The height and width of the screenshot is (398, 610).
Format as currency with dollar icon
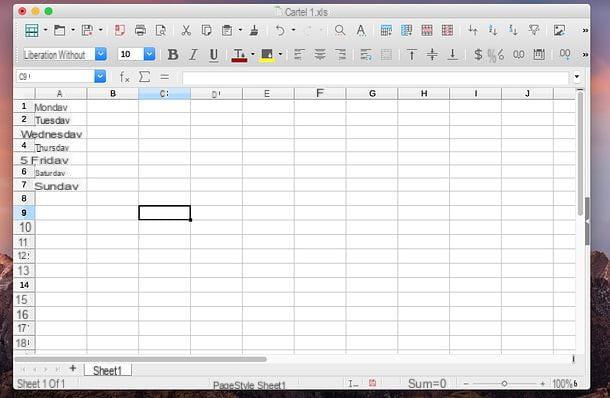click(x=478, y=54)
